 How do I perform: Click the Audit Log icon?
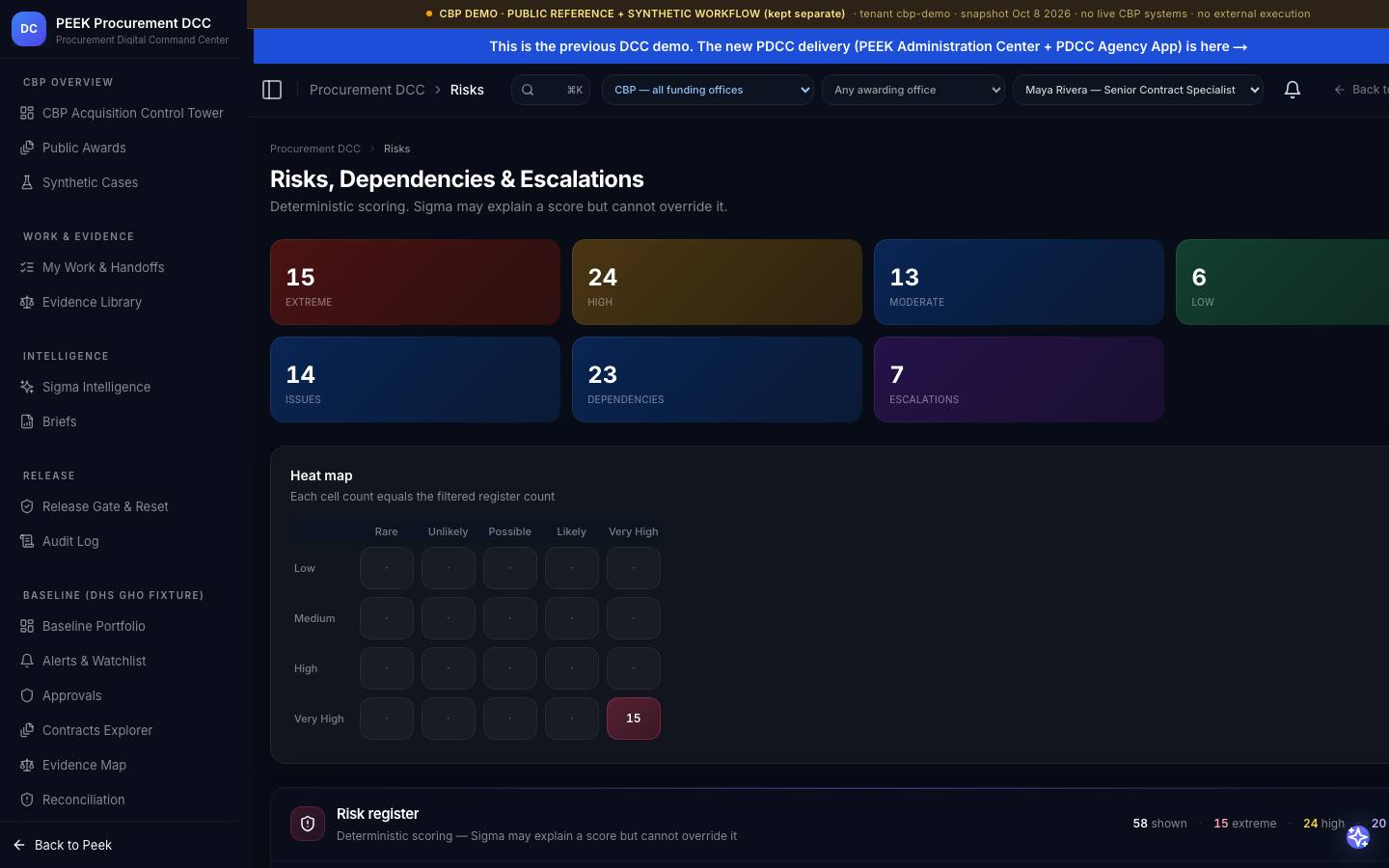pos(27,541)
